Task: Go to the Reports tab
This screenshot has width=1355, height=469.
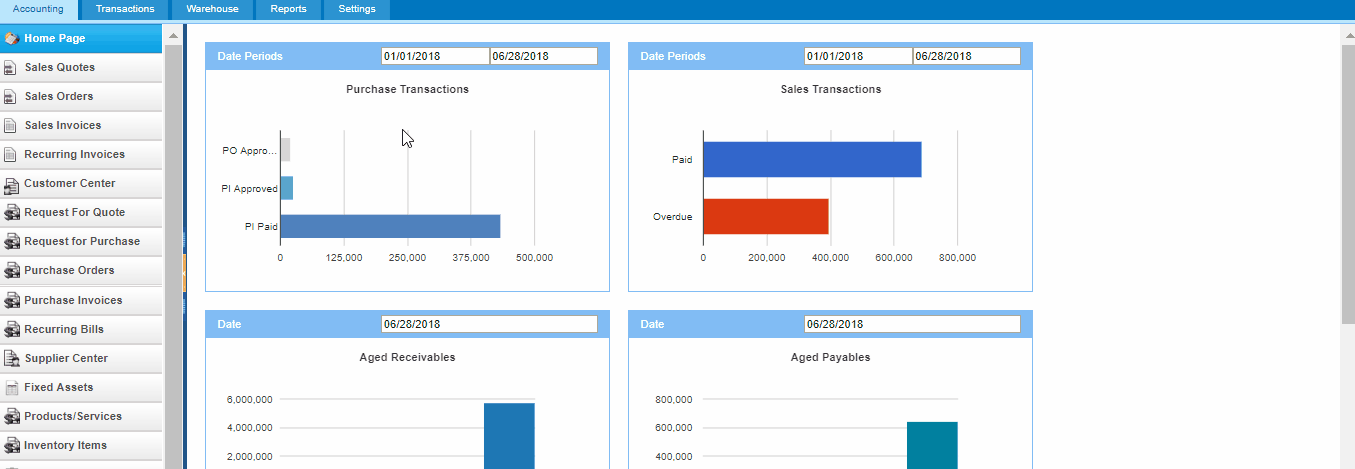Action: (x=288, y=9)
